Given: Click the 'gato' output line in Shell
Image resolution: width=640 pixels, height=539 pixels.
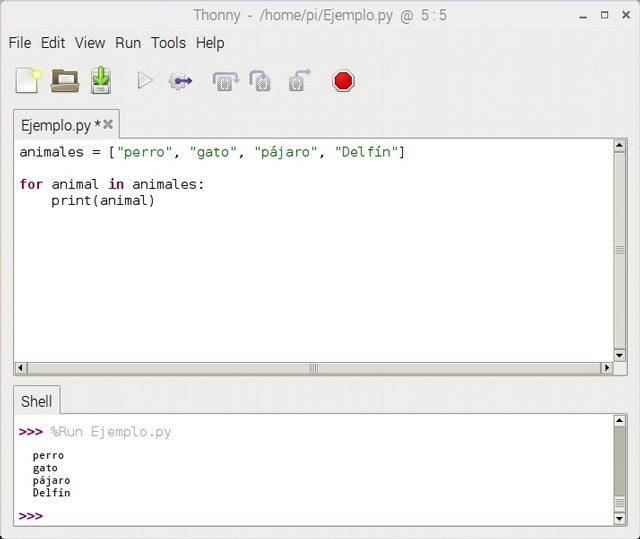Looking at the screenshot, I should click(45, 468).
